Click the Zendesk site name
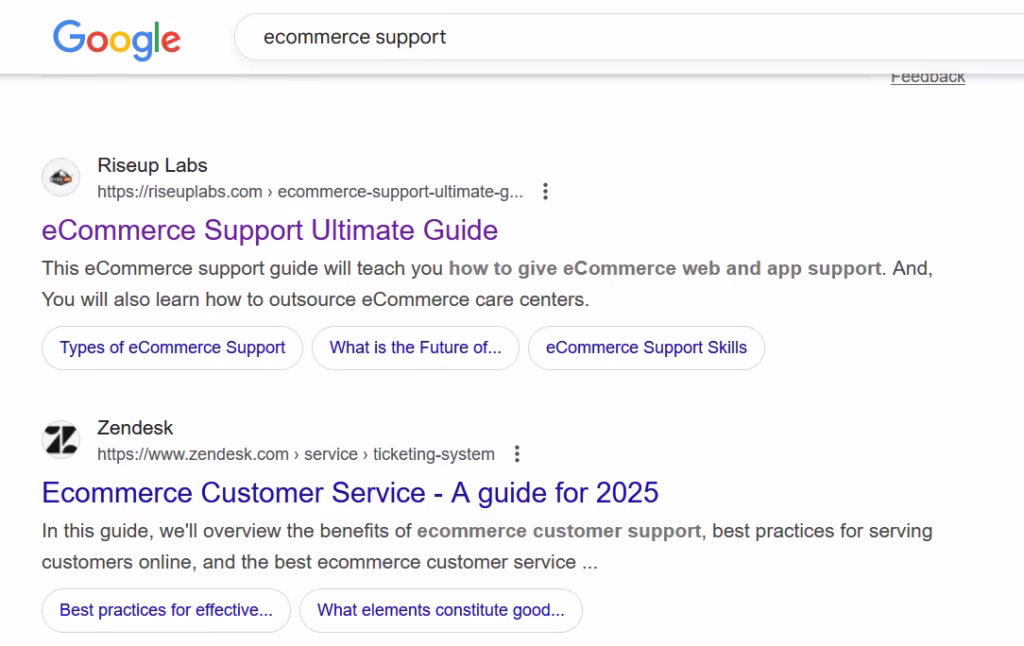 click(x=135, y=428)
